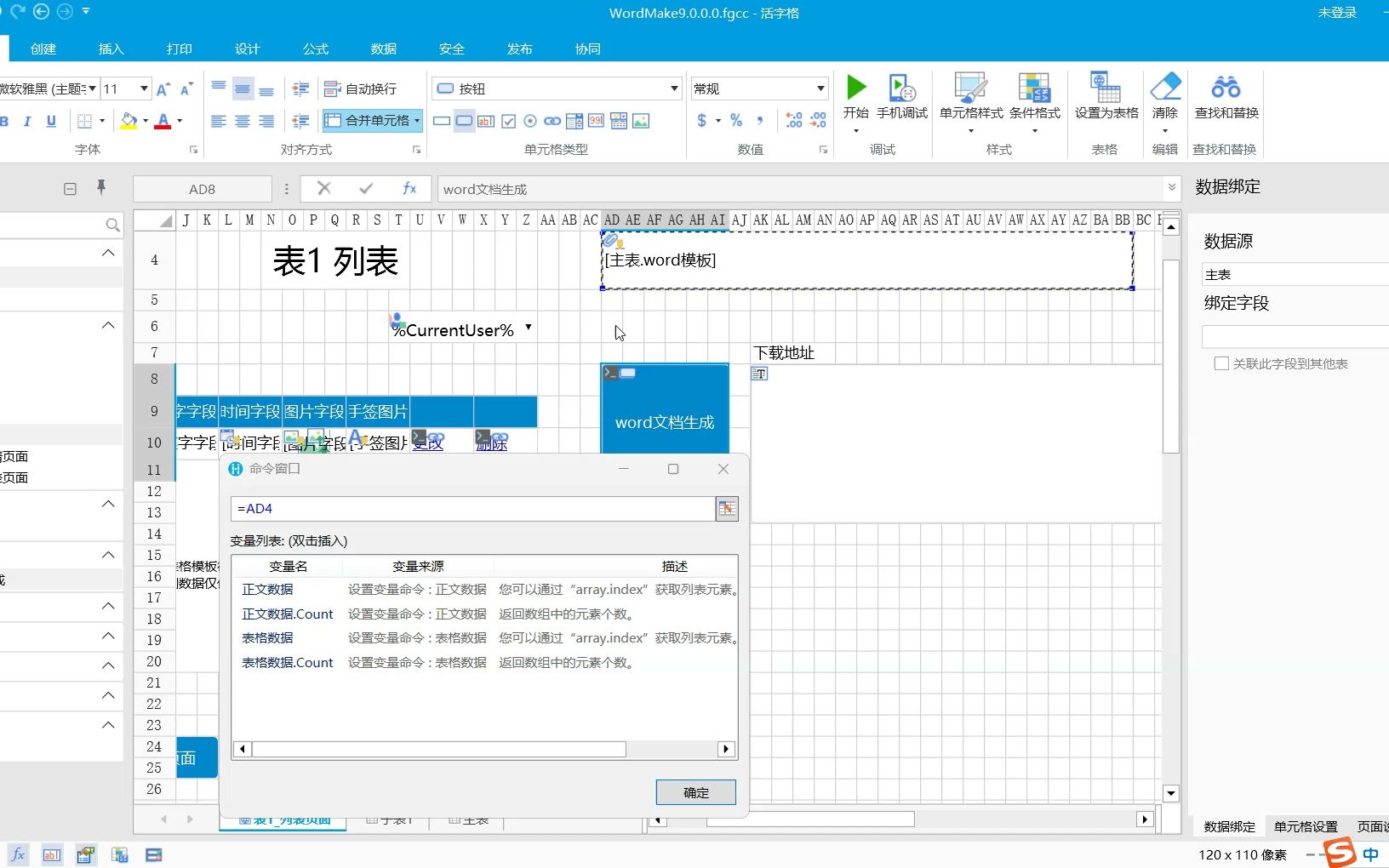
Task: Open the 创建 ribbon tab
Action: [x=43, y=49]
